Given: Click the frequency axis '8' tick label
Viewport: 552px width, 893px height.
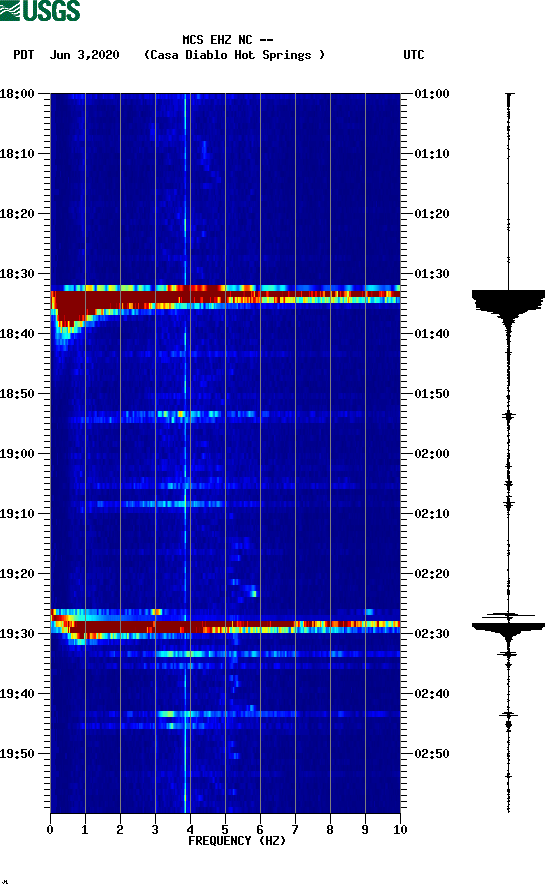Looking at the screenshot, I should (x=330, y=830).
